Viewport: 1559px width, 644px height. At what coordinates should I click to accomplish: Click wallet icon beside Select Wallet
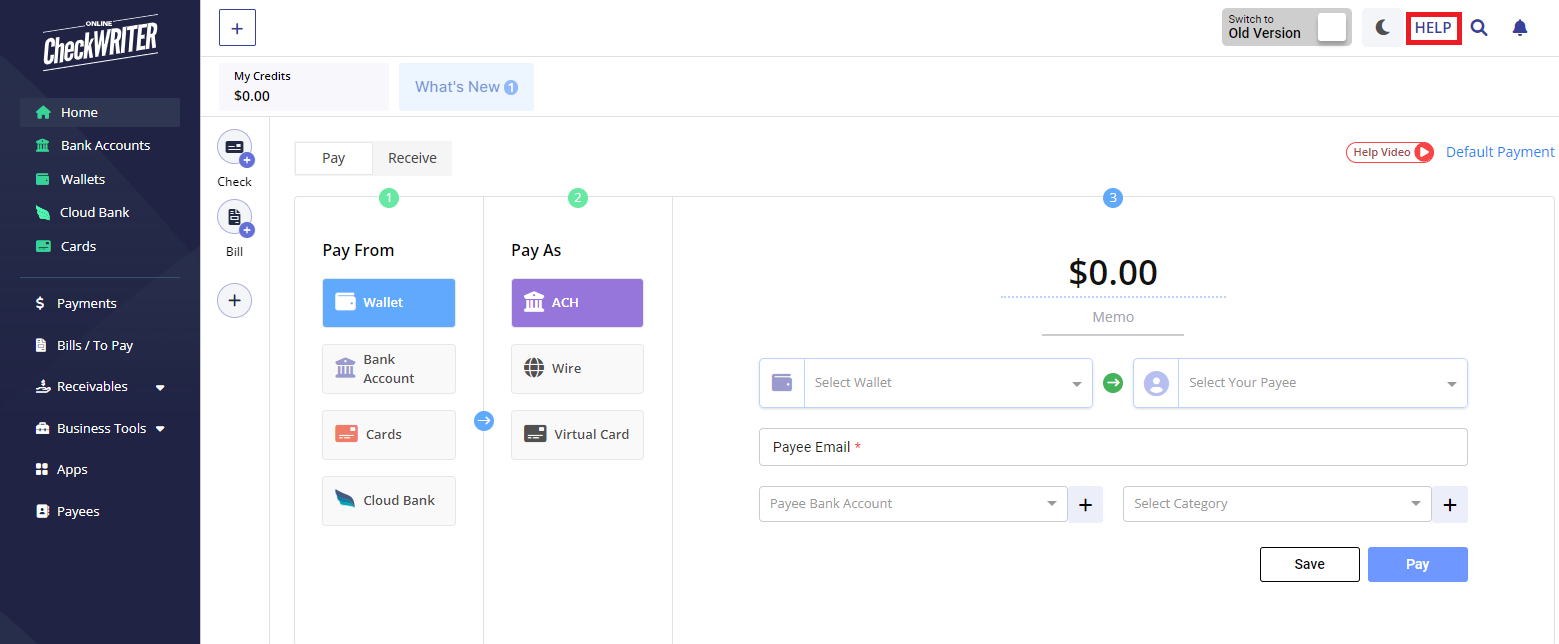[782, 383]
